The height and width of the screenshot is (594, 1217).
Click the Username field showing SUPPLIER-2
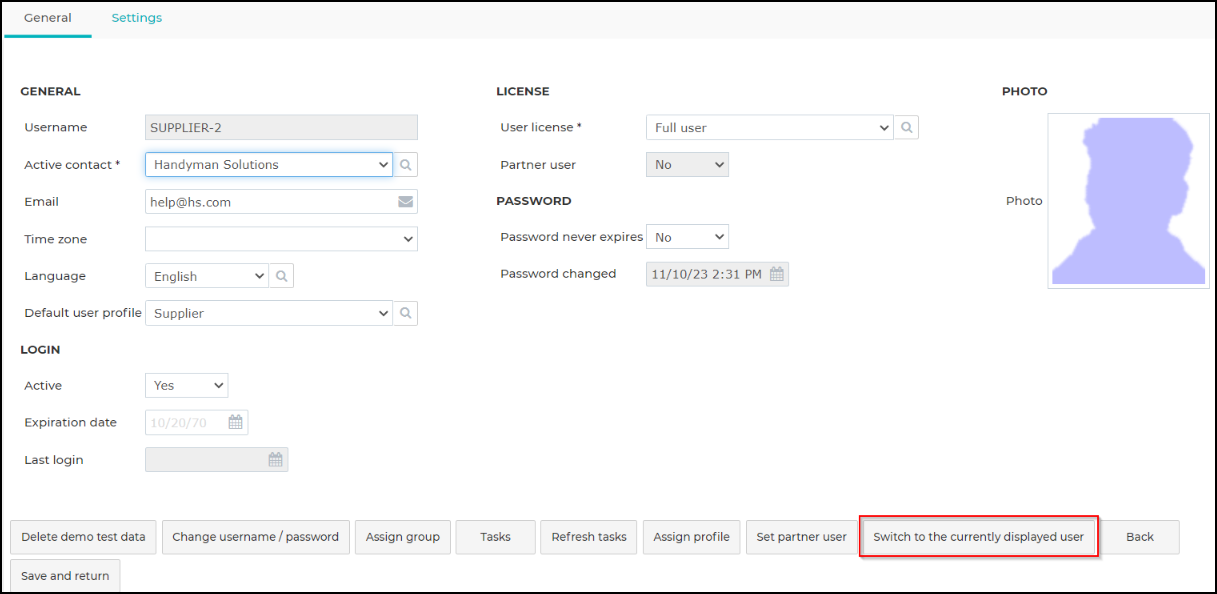point(281,127)
